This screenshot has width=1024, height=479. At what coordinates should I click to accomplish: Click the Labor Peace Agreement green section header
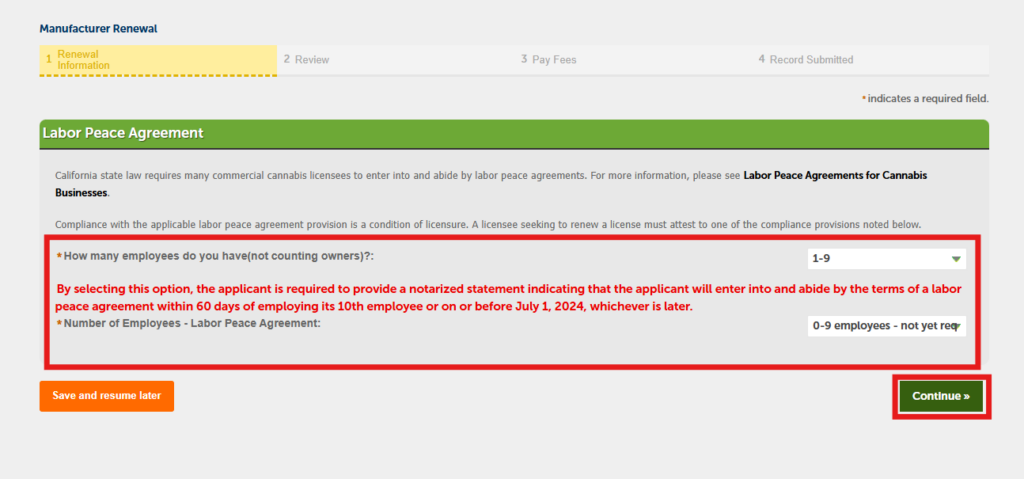[x=514, y=134]
